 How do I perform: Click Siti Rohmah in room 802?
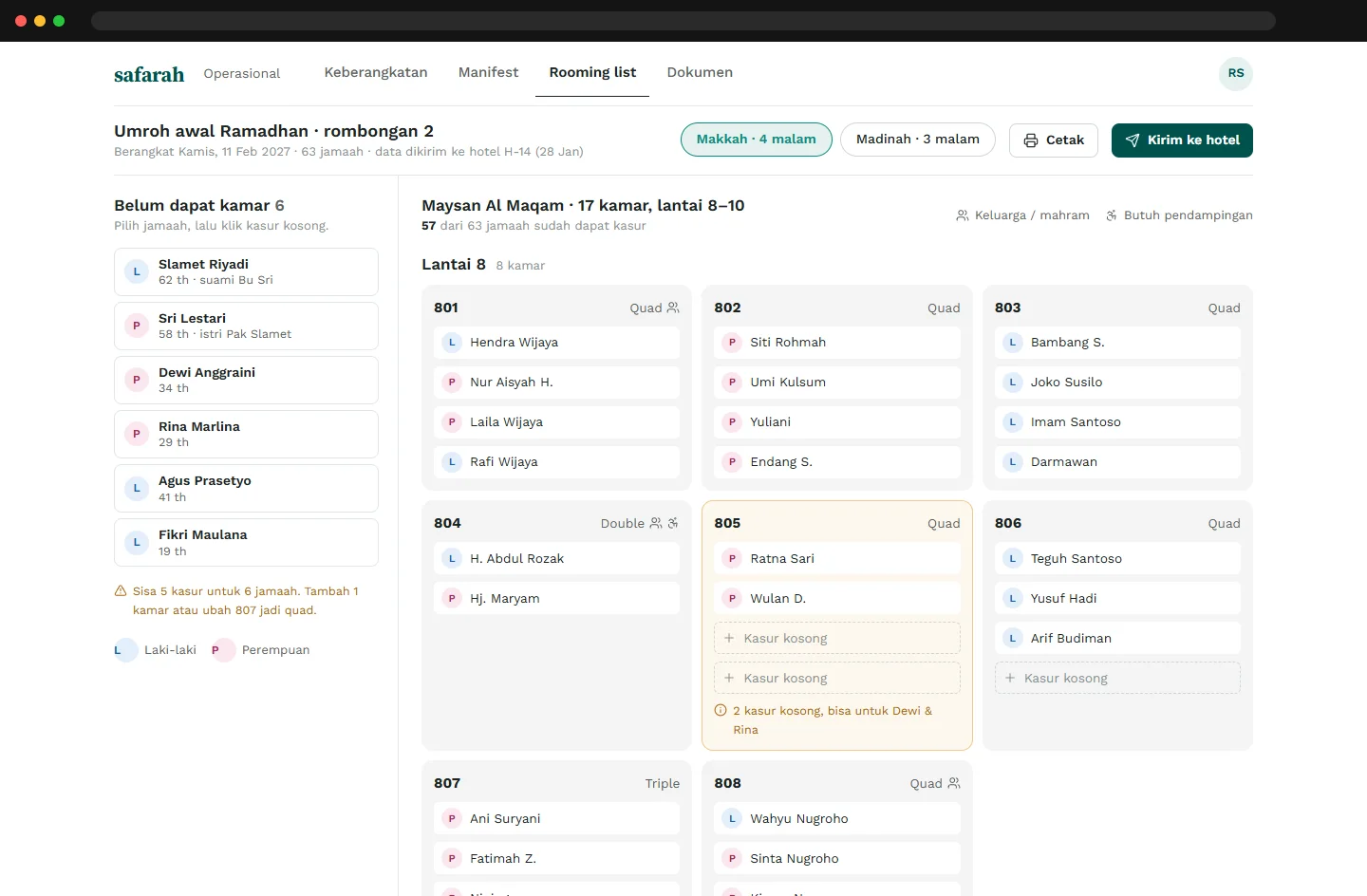tap(837, 343)
